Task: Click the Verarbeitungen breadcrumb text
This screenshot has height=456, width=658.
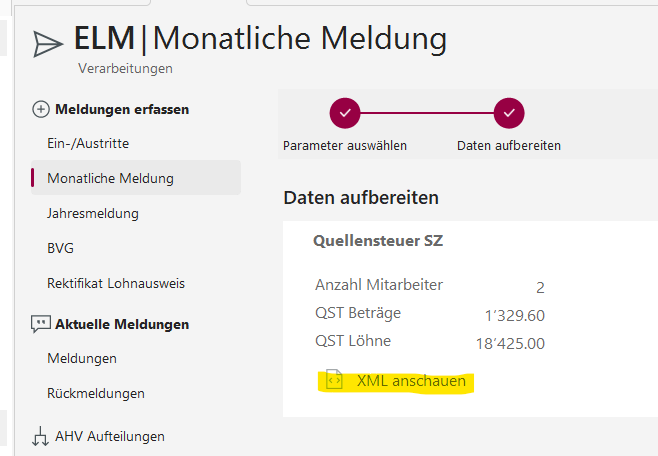Action: coord(125,69)
